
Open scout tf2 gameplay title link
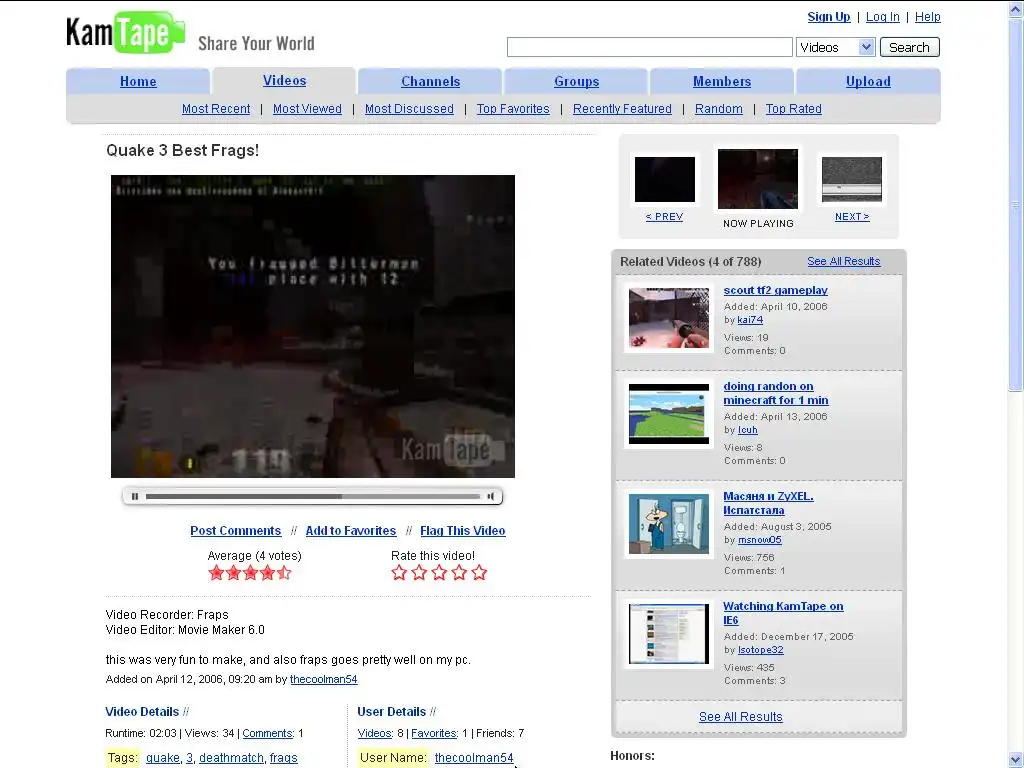[775, 291]
